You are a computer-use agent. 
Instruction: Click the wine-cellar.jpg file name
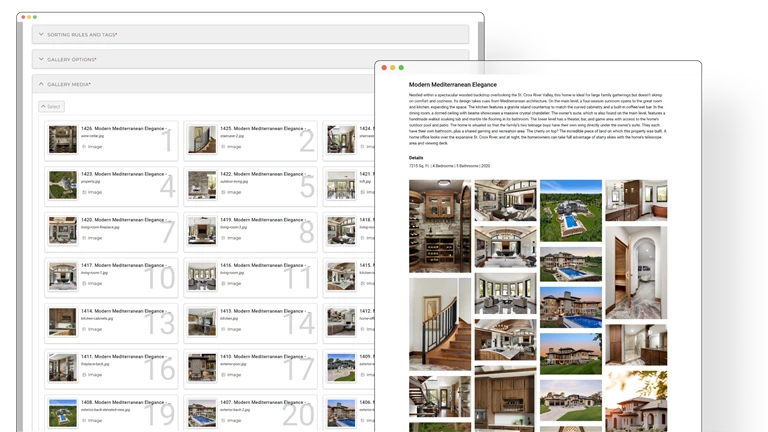(92, 136)
